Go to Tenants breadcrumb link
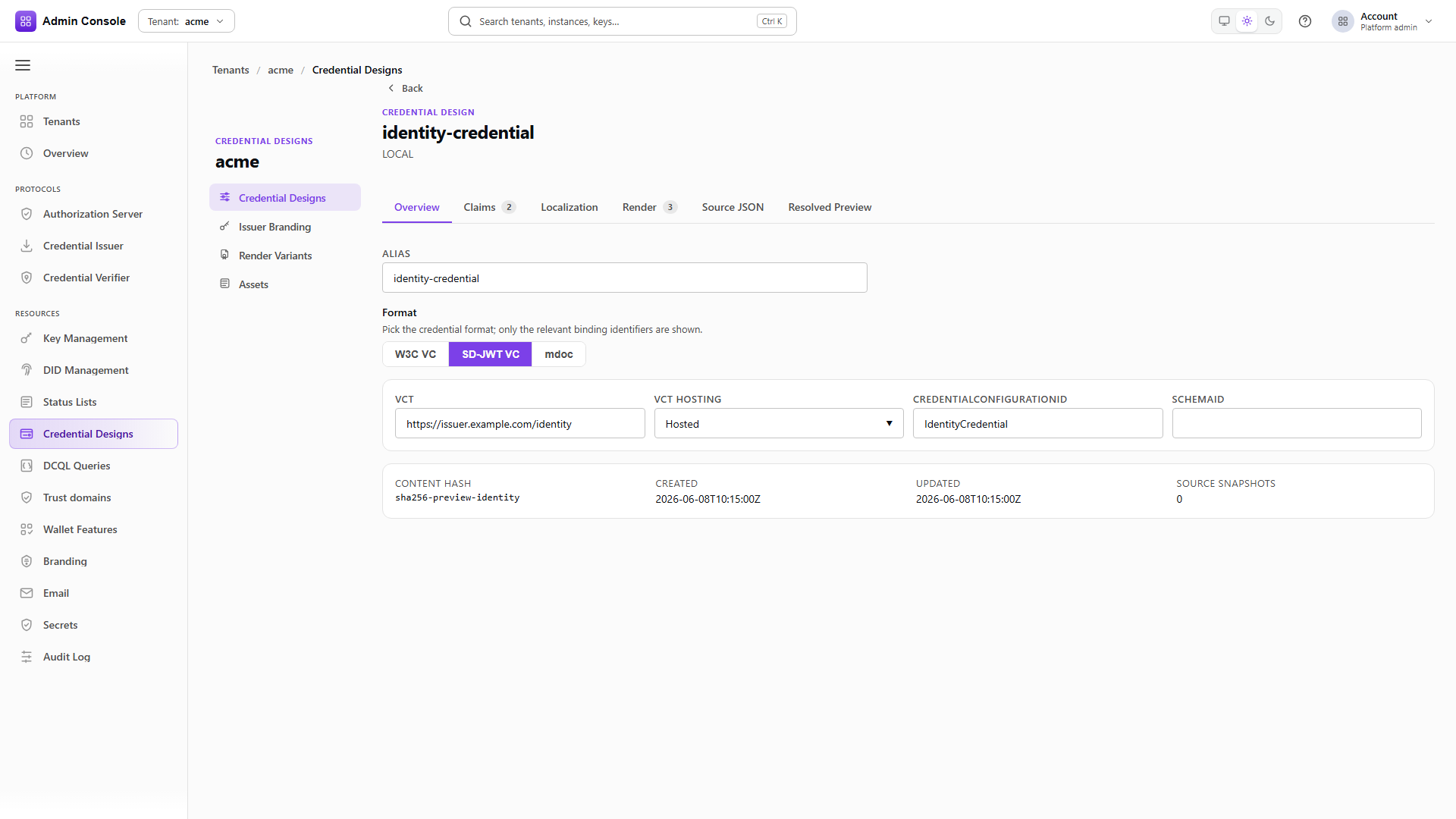 click(x=231, y=70)
